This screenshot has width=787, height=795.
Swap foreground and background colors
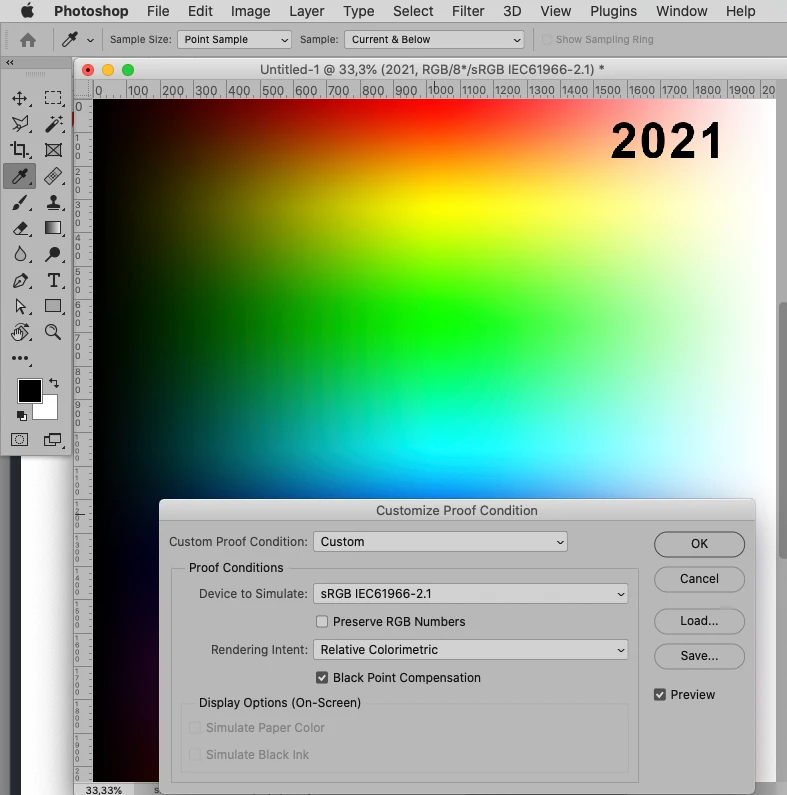click(x=54, y=383)
